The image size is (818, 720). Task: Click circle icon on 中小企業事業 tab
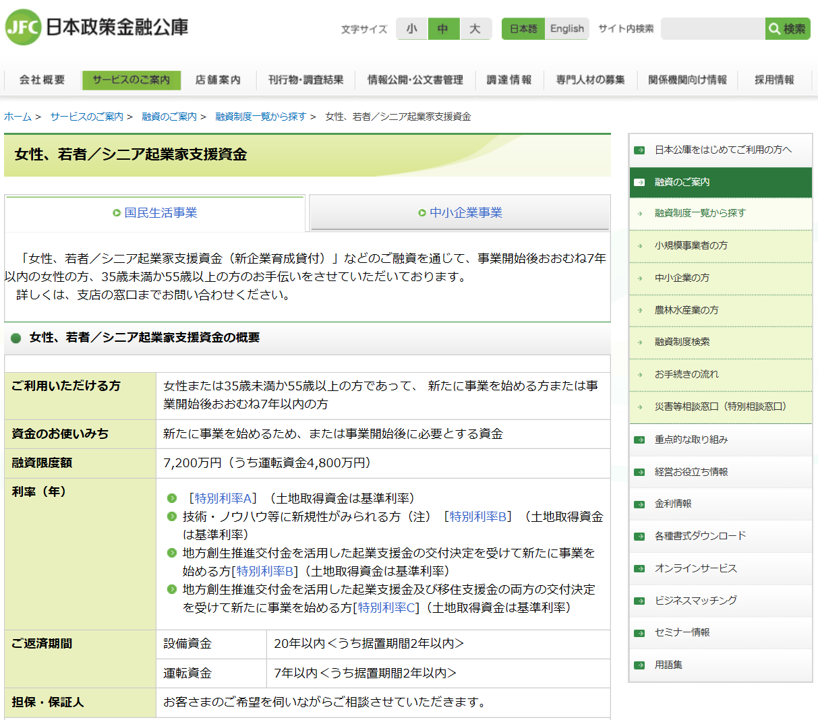coord(422,213)
